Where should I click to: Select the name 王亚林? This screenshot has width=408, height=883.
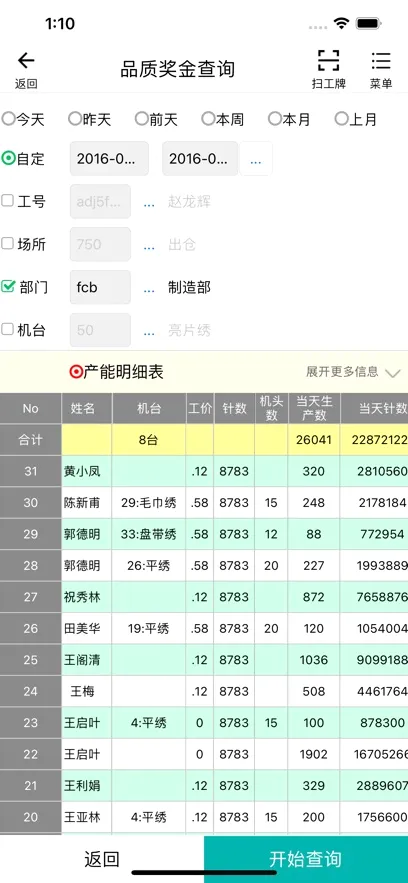82,817
